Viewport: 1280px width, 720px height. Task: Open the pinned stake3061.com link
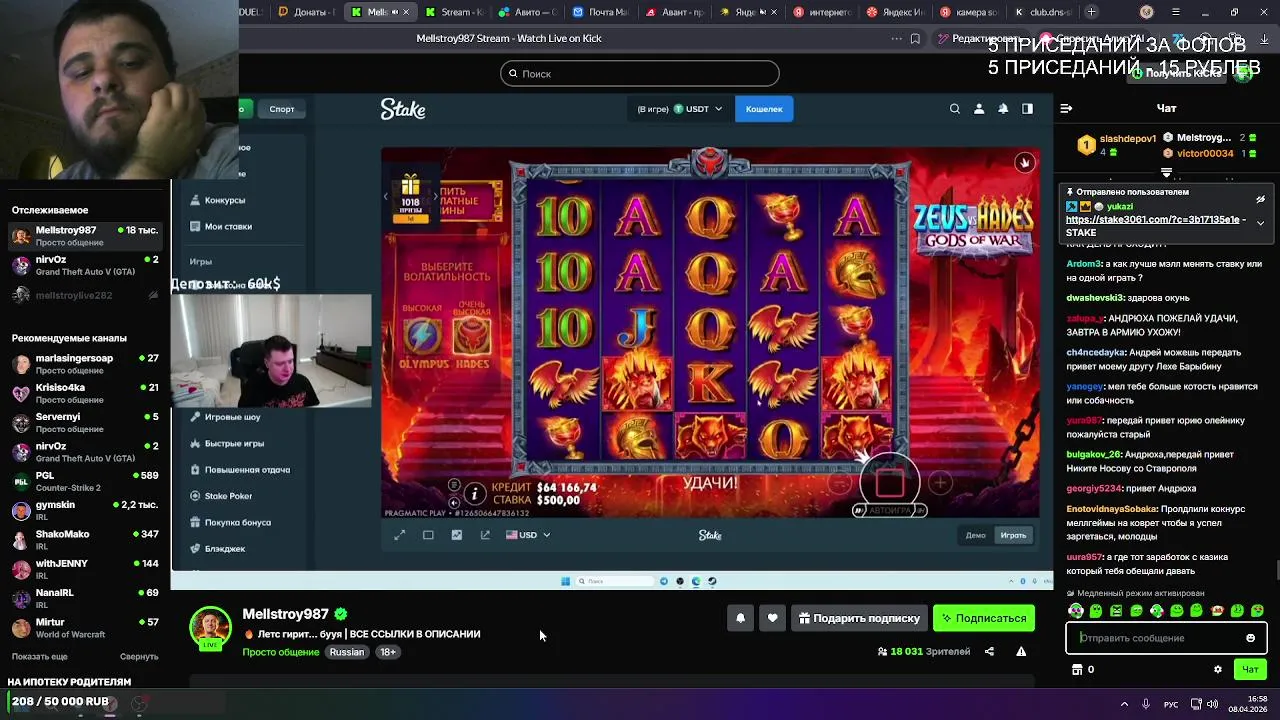pyautogui.click(x=1152, y=219)
